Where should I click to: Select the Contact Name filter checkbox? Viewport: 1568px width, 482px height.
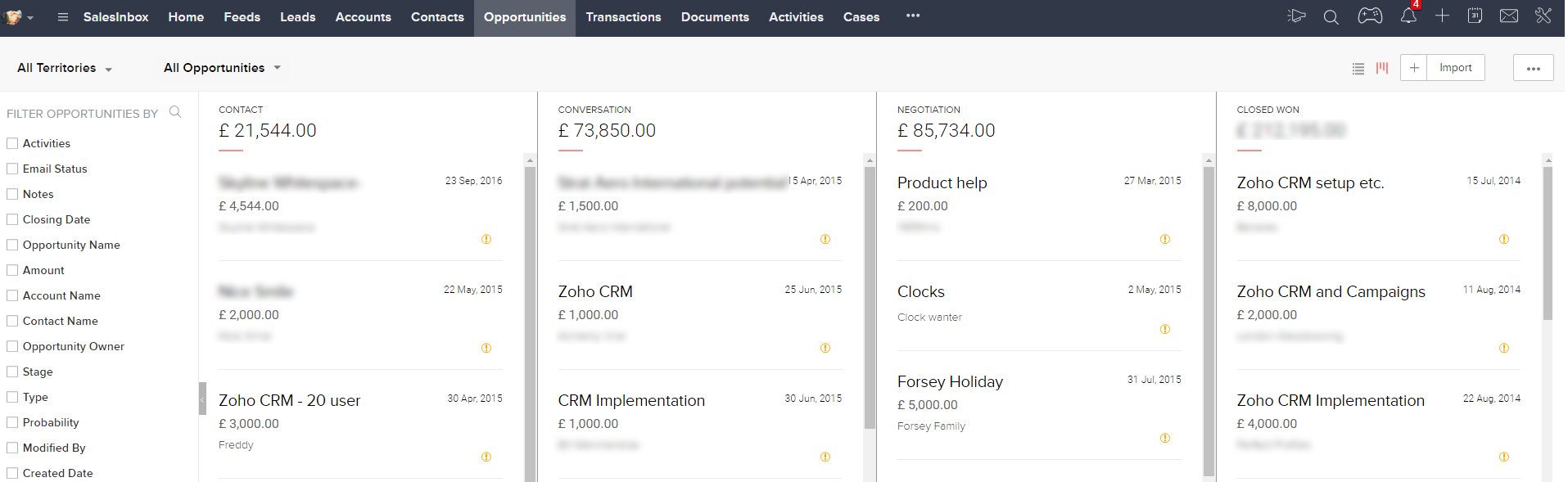pyautogui.click(x=12, y=321)
